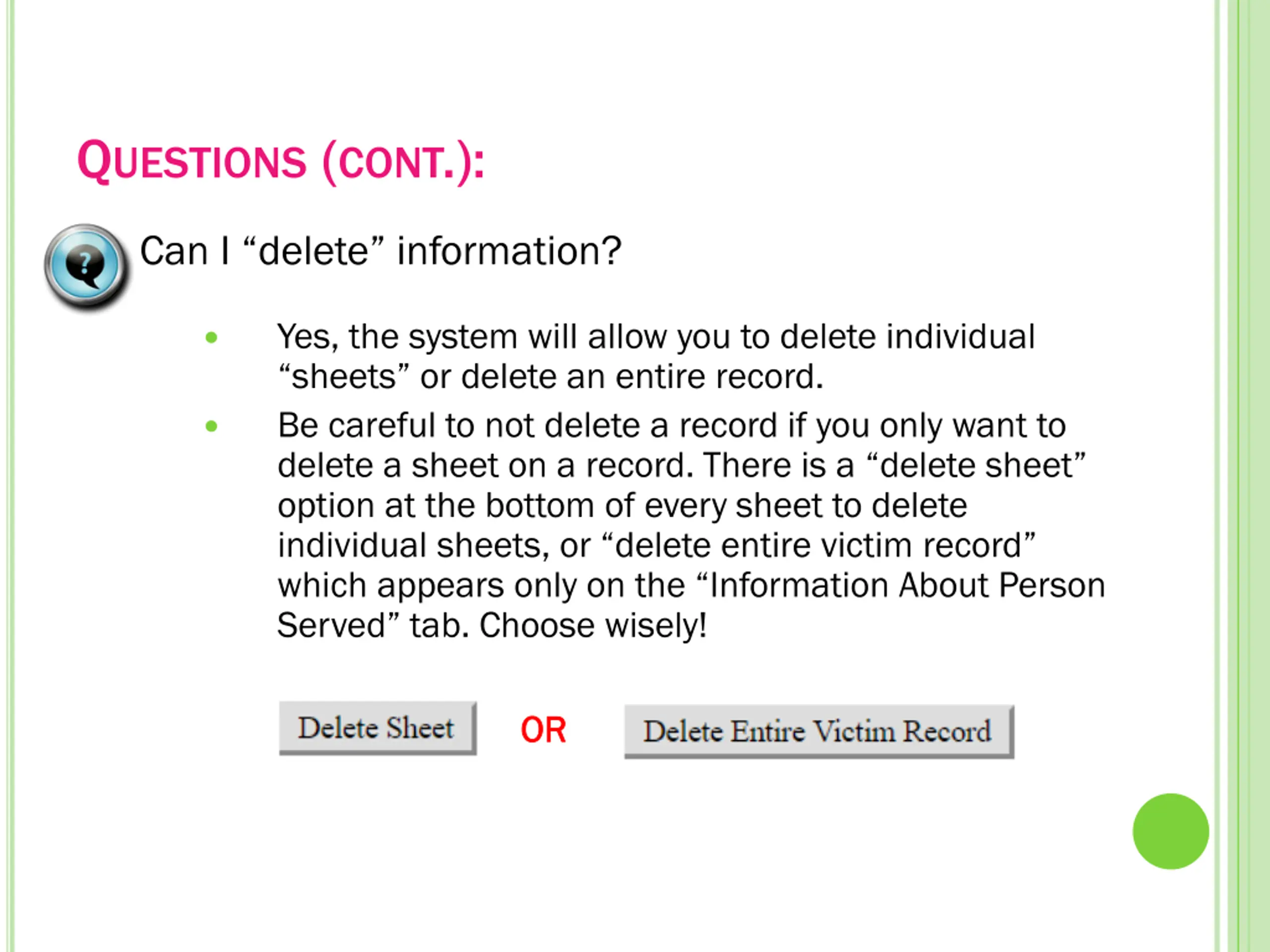Click the Delete Sheet button

point(377,727)
